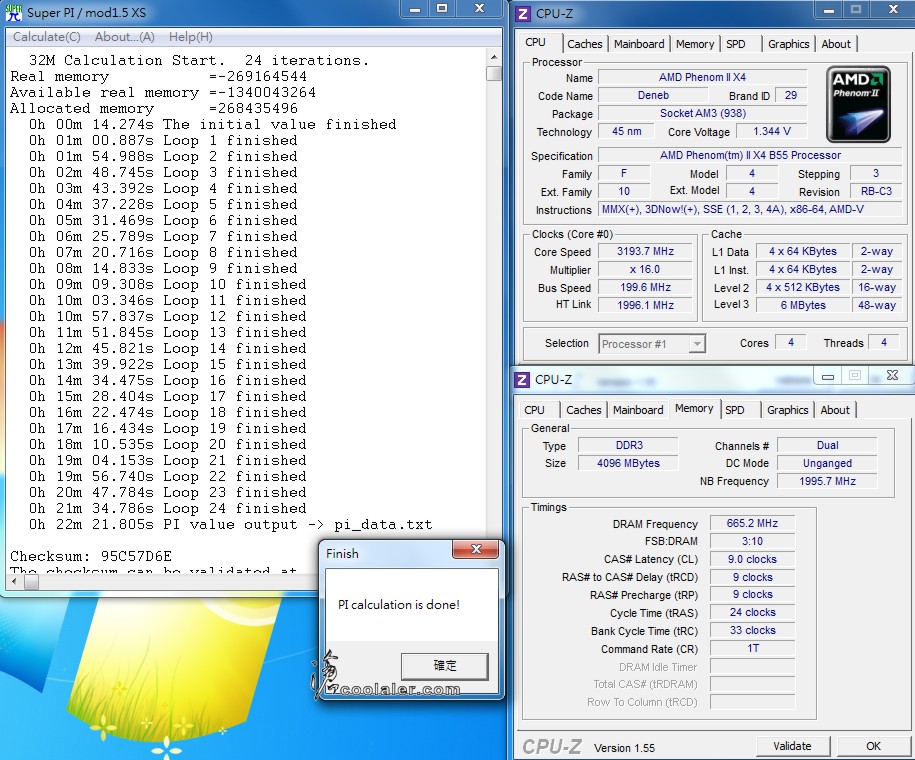Image resolution: width=915 pixels, height=760 pixels.
Task: Open Caches tab in lower CPU-Z window
Action: point(584,410)
